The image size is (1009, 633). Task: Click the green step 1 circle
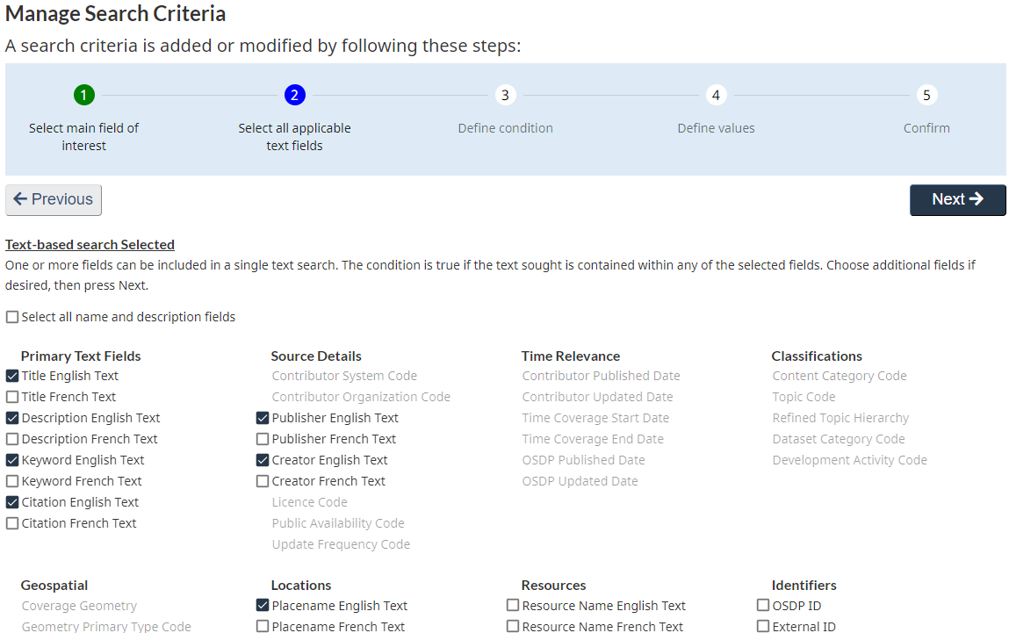click(x=84, y=95)
